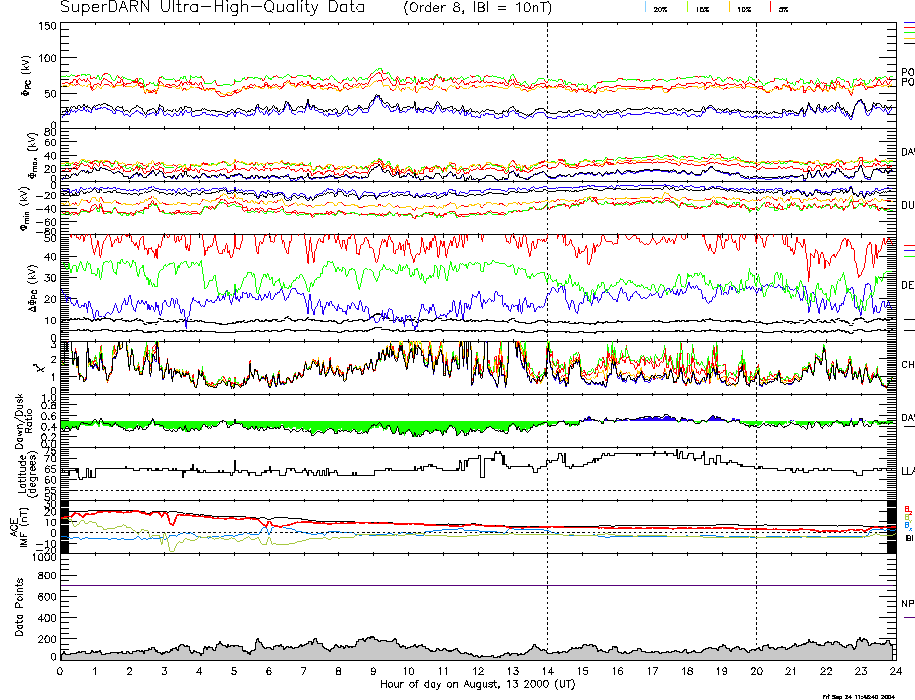Viewport: 915px width, 700px height.
Task: Click the dashed vertical line at hour 14
Action: pyautogui.click(x=547, y=300)
